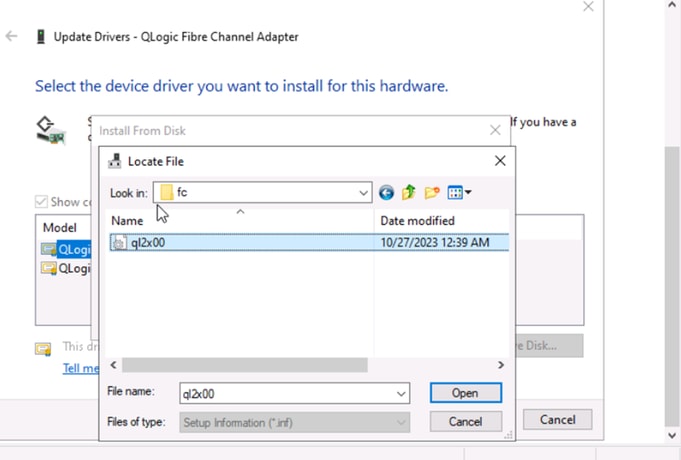Sort by the Date modified column header

click(x=441, y=221)
